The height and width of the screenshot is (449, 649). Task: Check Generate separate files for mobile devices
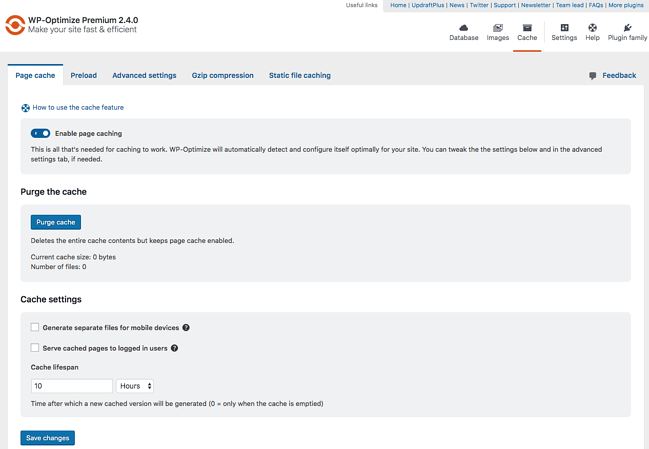35,327
